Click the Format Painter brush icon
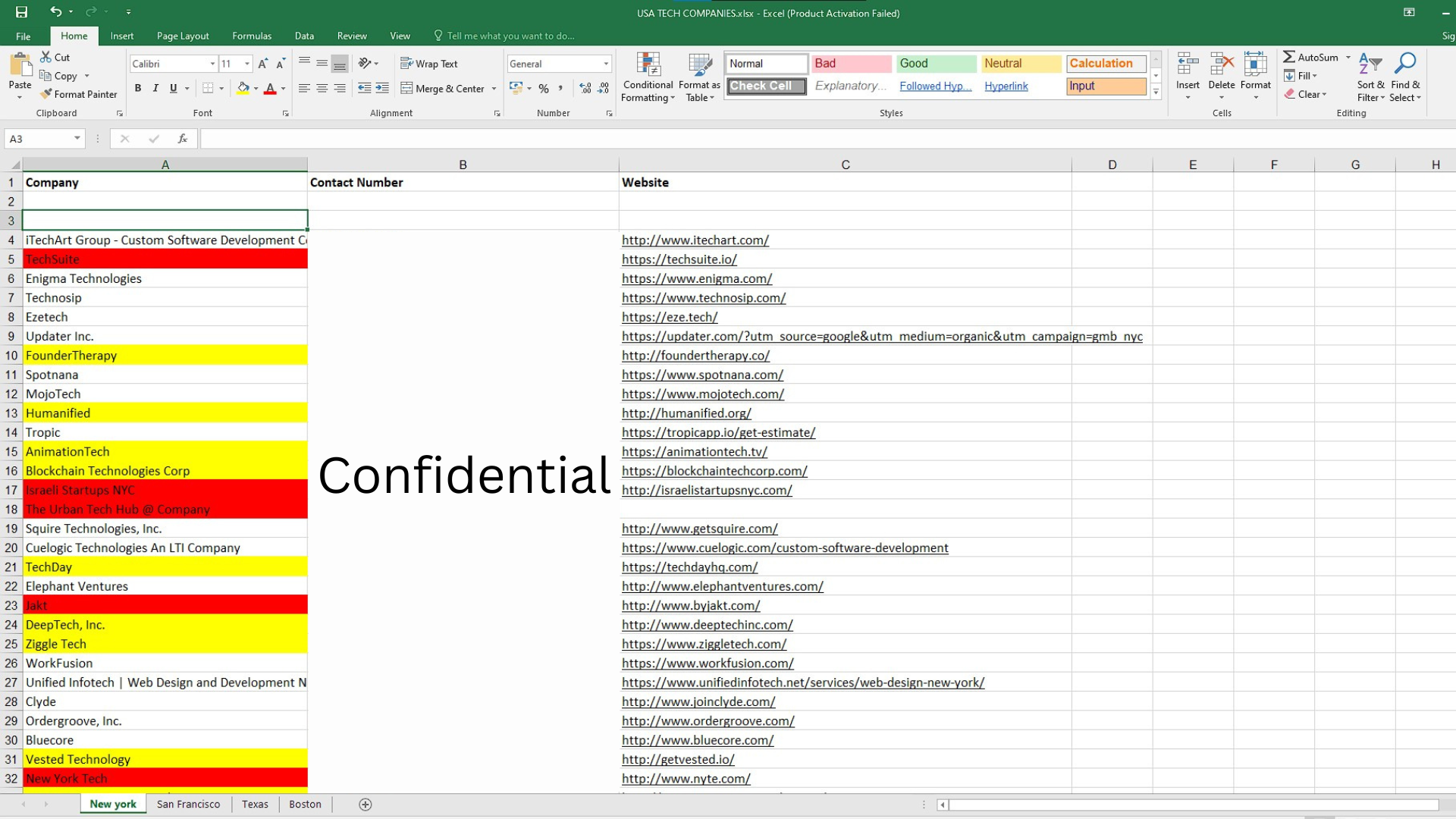The image size is (1456, 819). [x=46, y=94]
